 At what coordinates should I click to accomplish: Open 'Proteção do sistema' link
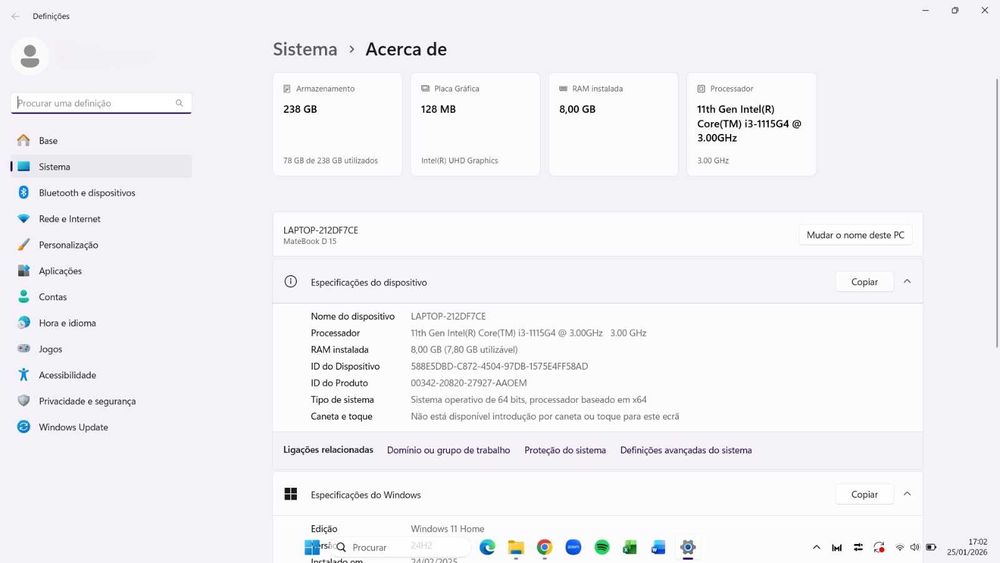click(x=565, y=450)
